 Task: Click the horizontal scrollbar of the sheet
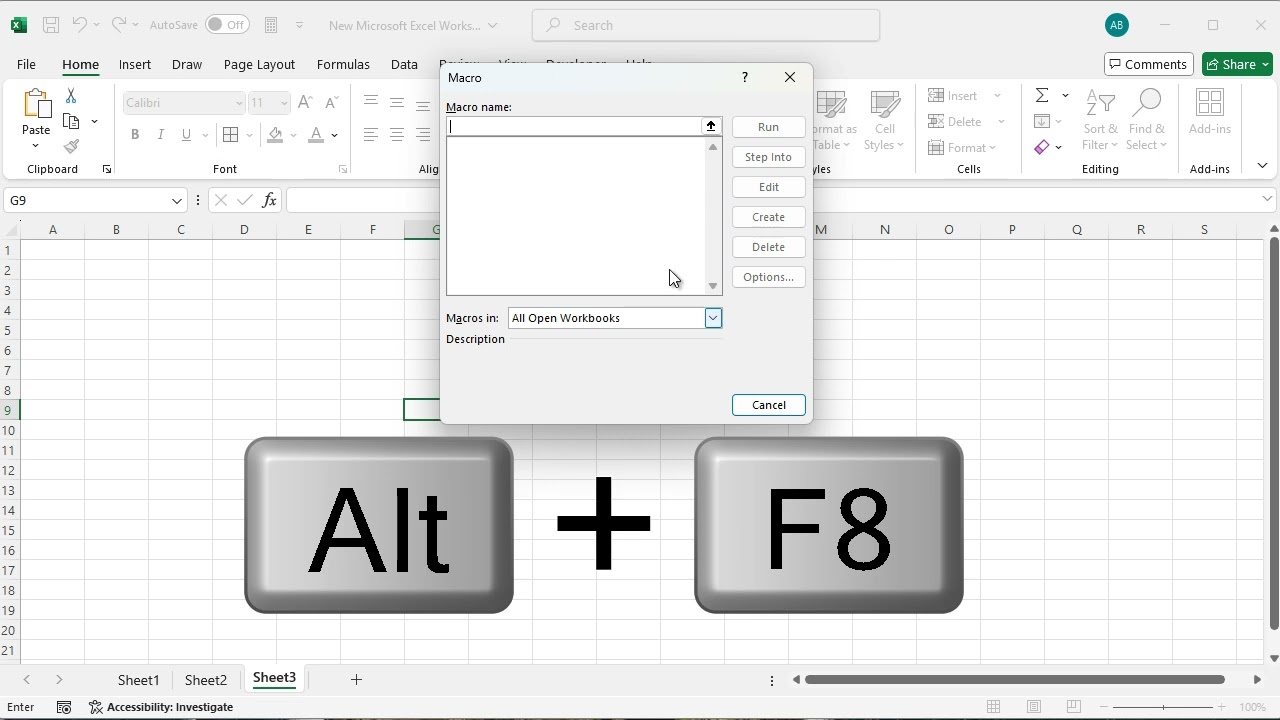point(1014,680)
